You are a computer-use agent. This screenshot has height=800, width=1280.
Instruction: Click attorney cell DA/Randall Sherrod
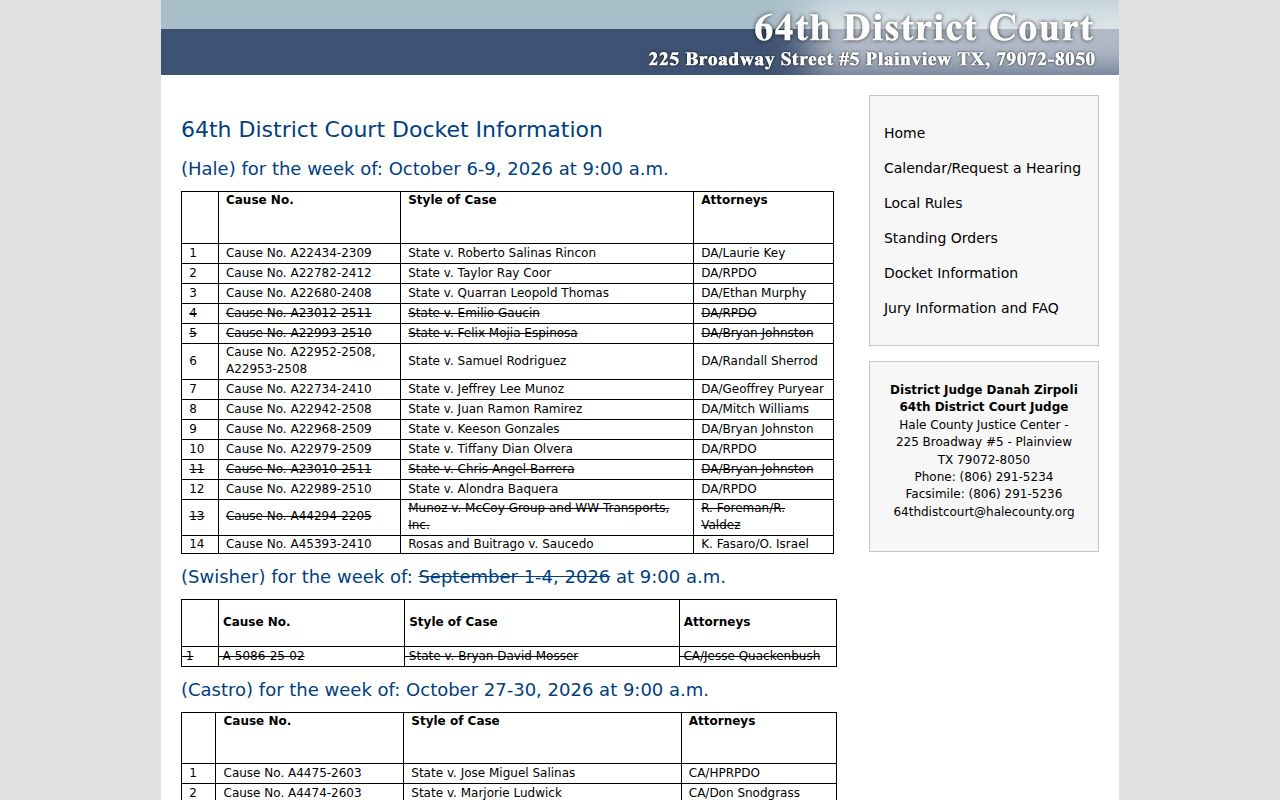coord(763,361)
